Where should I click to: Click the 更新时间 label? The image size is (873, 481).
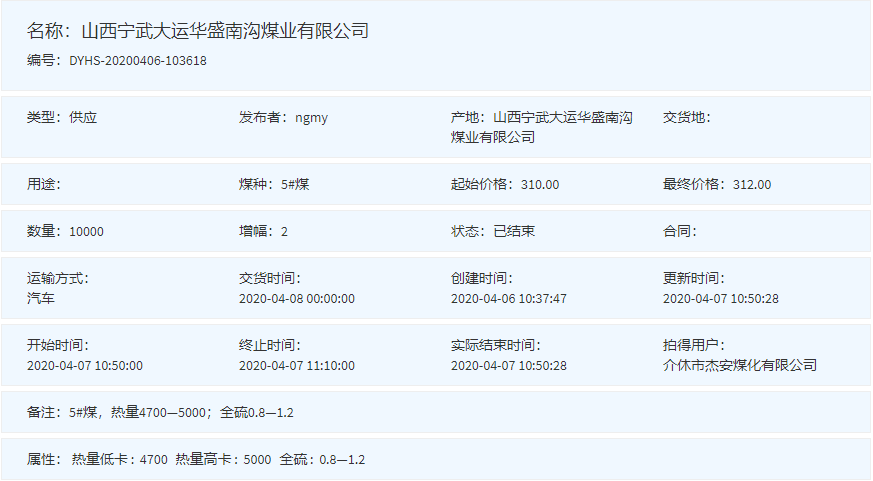coord(694,278)
